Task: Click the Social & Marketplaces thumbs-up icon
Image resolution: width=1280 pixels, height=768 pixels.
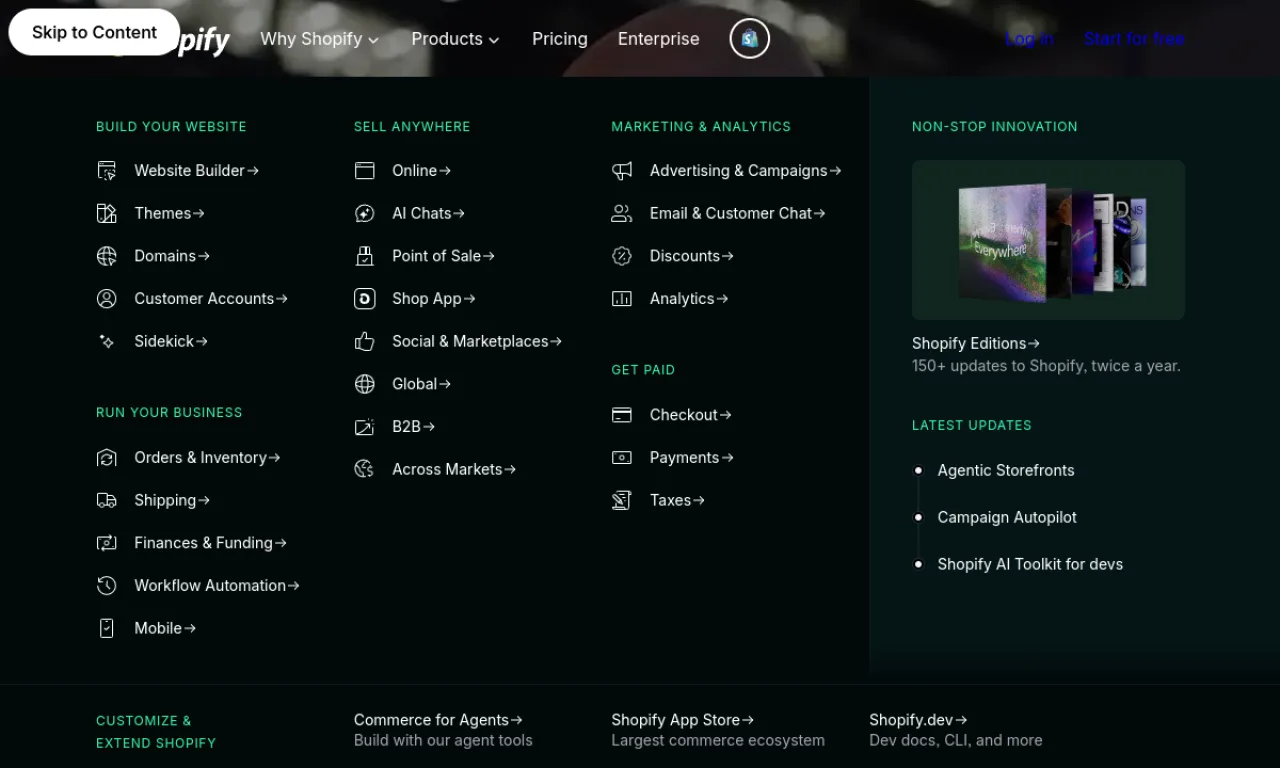Action: pos(364,341)
